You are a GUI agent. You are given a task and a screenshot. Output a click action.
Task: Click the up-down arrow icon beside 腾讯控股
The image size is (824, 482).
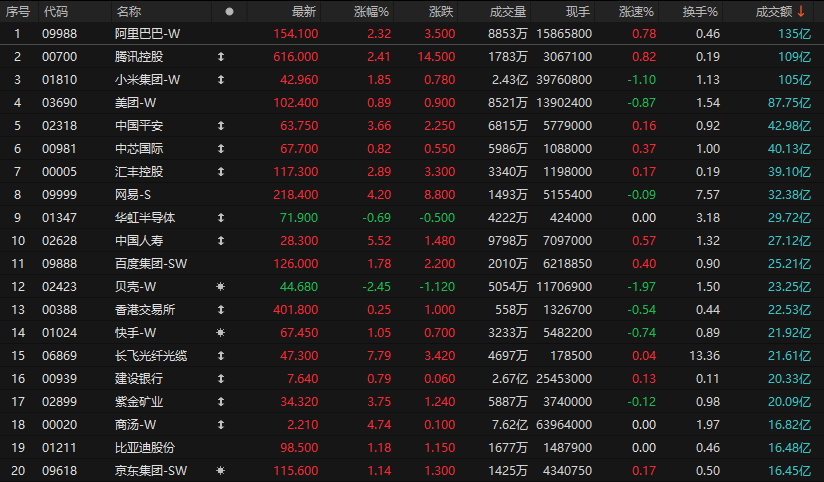[x=221, y=56]
